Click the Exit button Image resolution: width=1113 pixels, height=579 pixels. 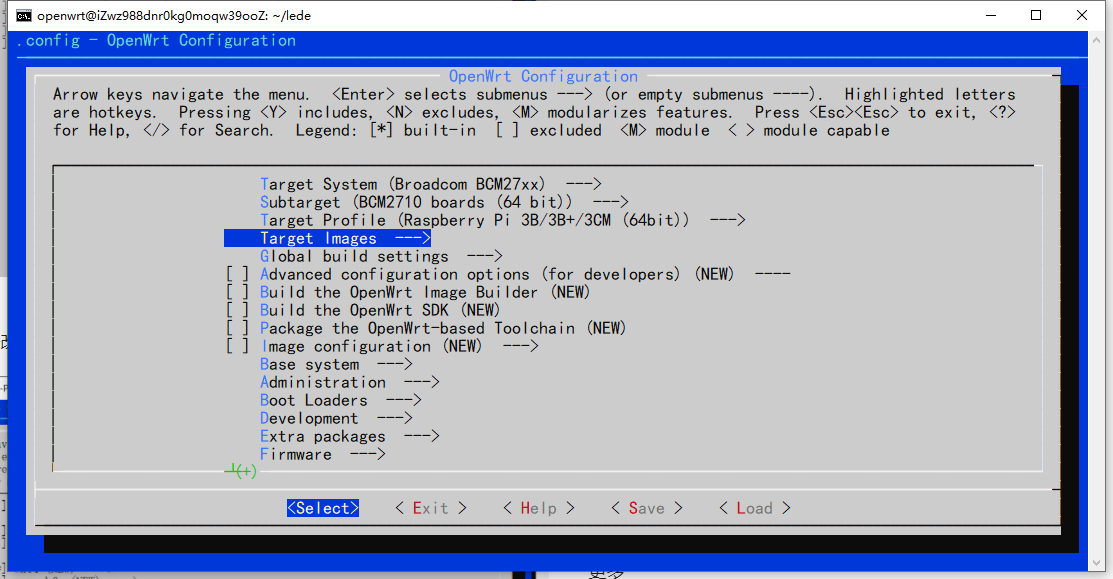(x=430, y=508)
